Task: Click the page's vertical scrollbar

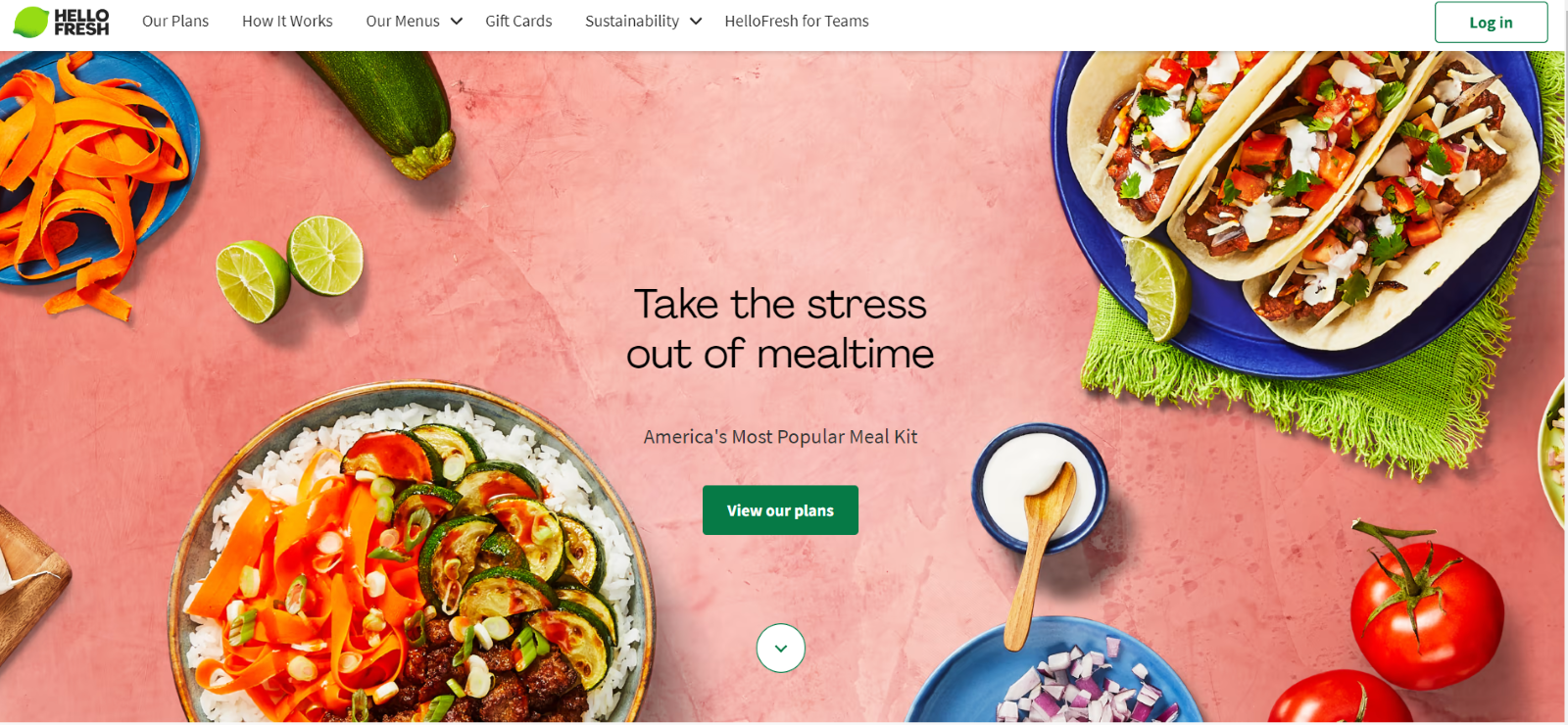Action: 1565,362
